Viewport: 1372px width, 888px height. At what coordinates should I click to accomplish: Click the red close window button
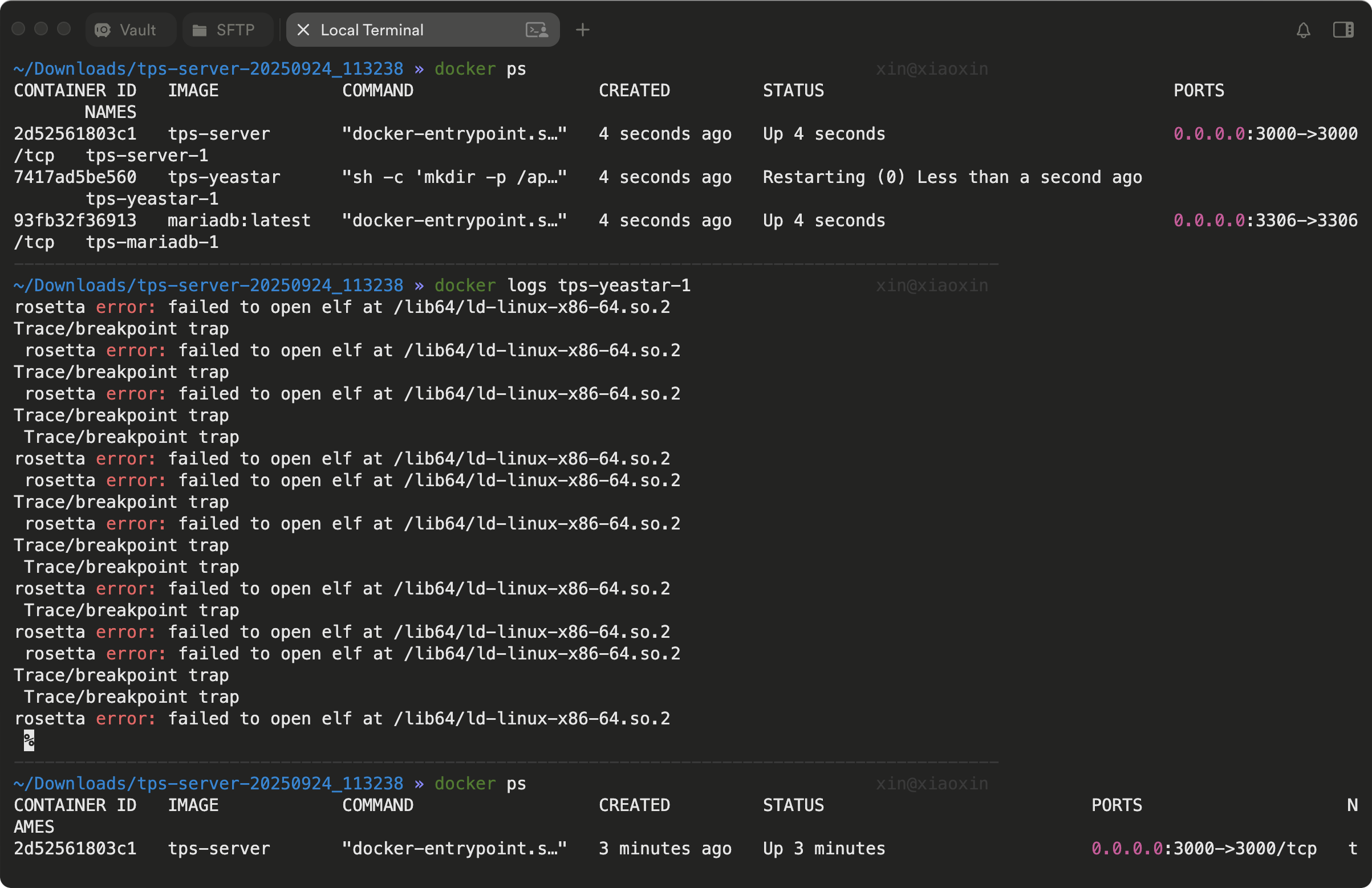coord(18,29)
